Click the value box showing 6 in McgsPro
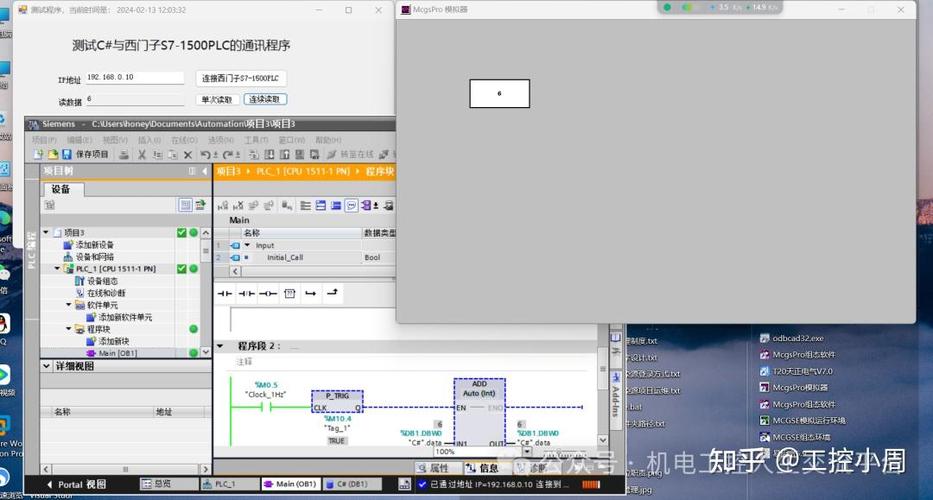The image size is (933, 500). coord(499,93)
